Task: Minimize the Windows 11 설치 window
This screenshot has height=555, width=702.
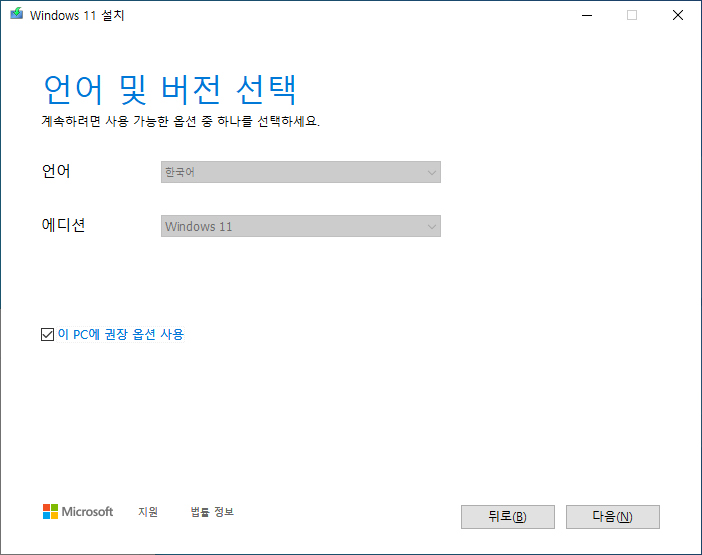Action: coord(587,15)
